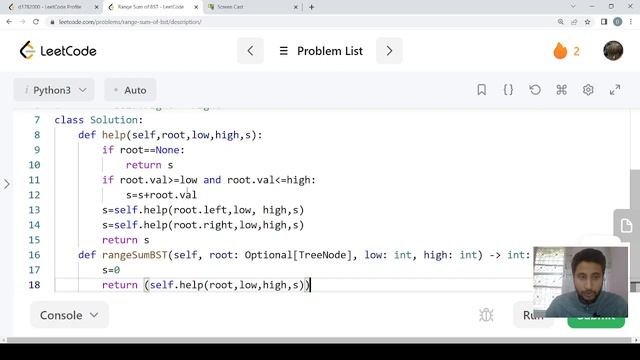
Task: Reload the page
Action: (x=36, y=22)
